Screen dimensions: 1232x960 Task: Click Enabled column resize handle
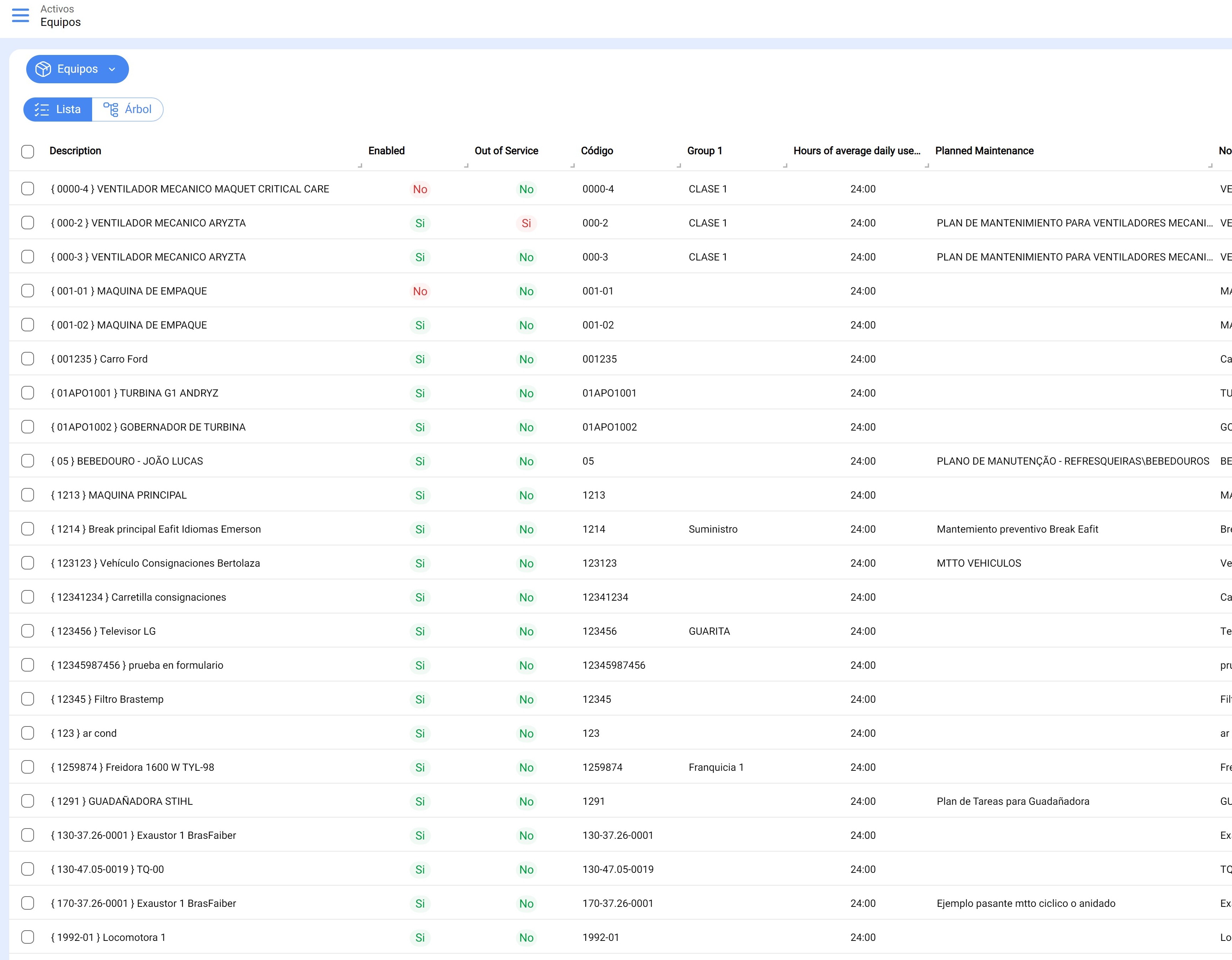[x=466, y=166]
